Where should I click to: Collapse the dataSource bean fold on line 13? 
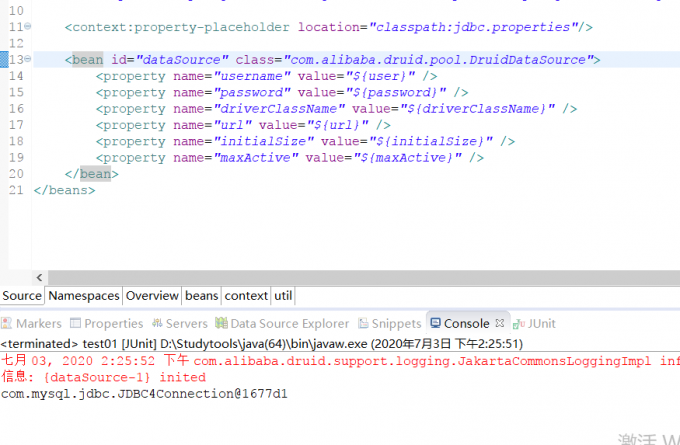point(27,59)
